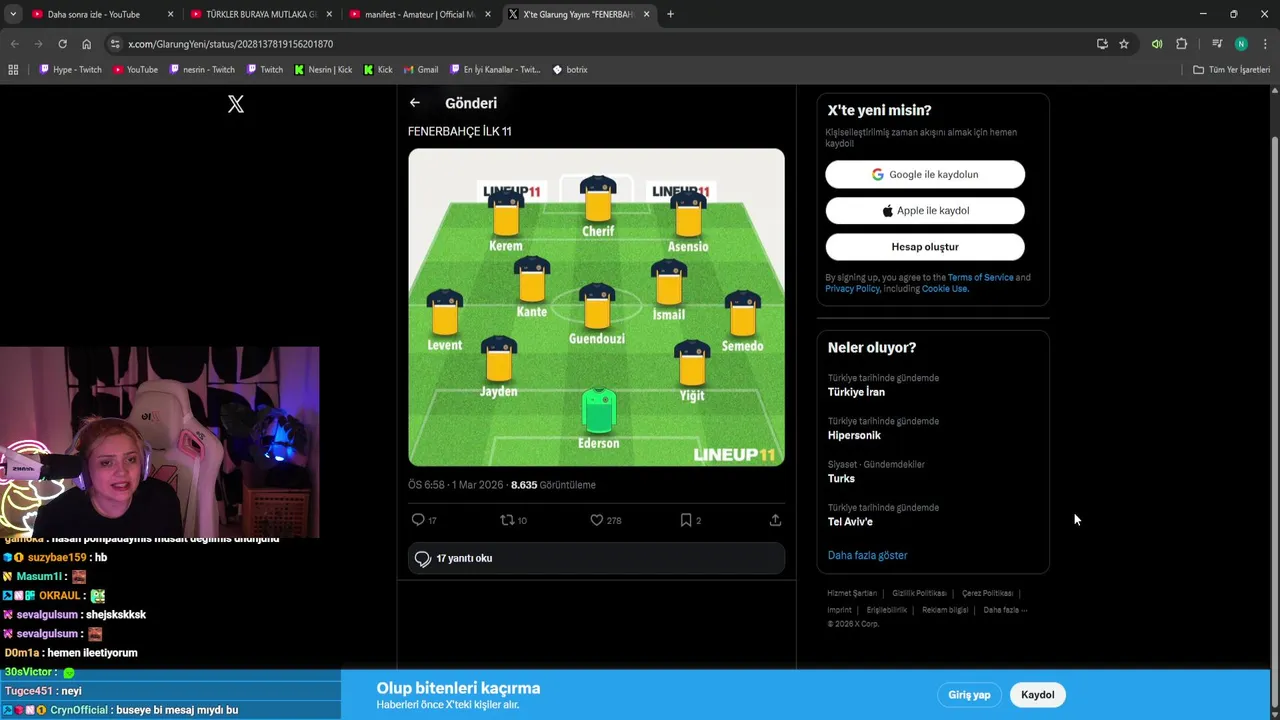Expand footer Daha fazla menu
Screen dimensions: 1280x720
[1005, 610]
